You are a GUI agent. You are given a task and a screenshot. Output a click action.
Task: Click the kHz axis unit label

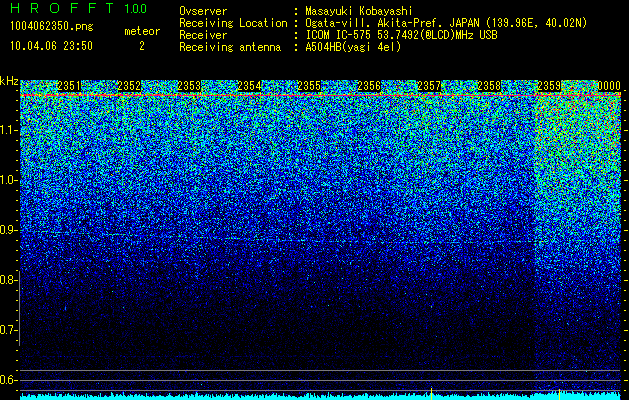coord(9,81)
